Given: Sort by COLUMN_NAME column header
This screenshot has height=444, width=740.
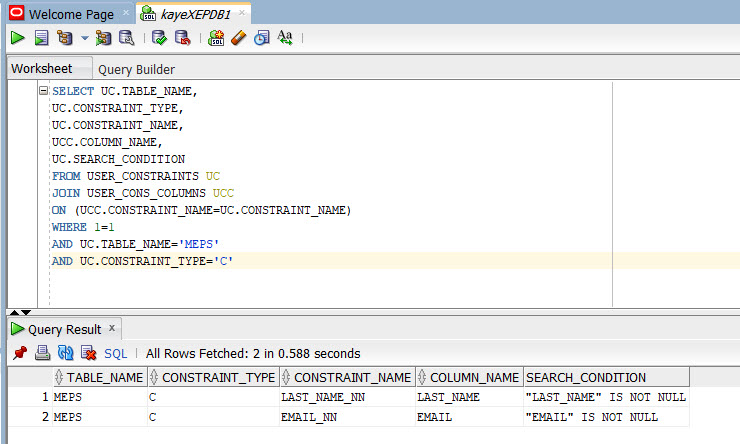Looking at the screenshot, I should point(470,377).
